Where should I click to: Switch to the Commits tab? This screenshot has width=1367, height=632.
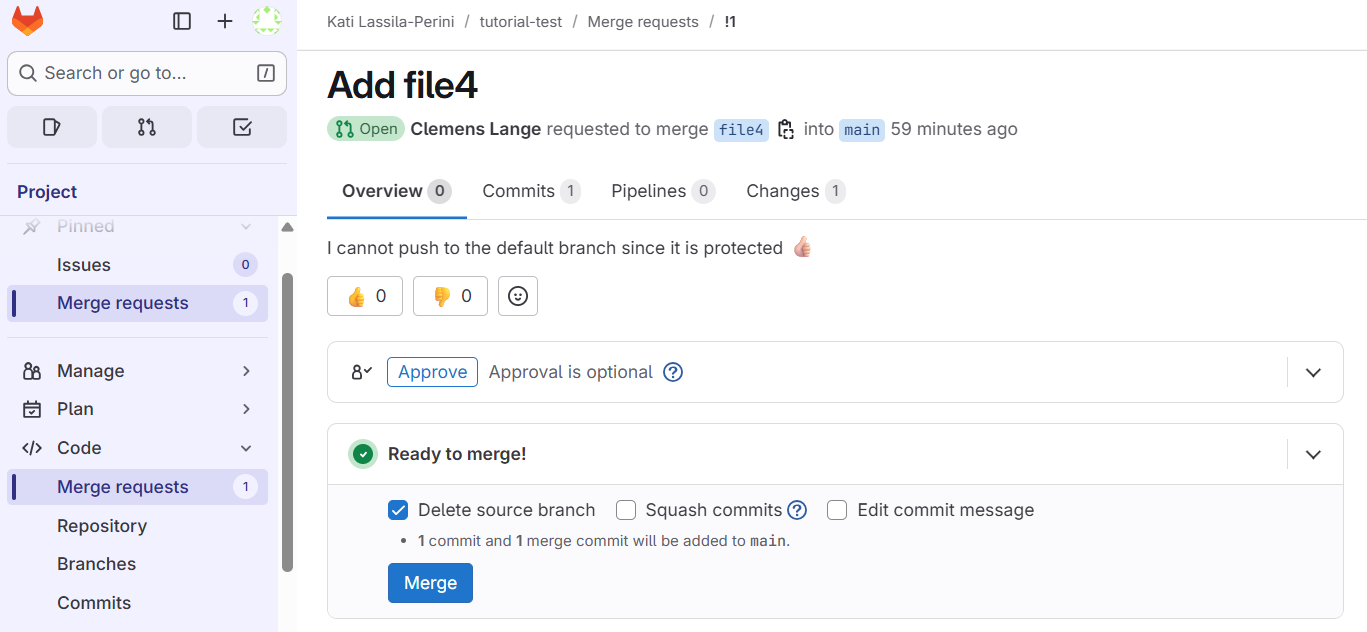click(x=531, y=191)
